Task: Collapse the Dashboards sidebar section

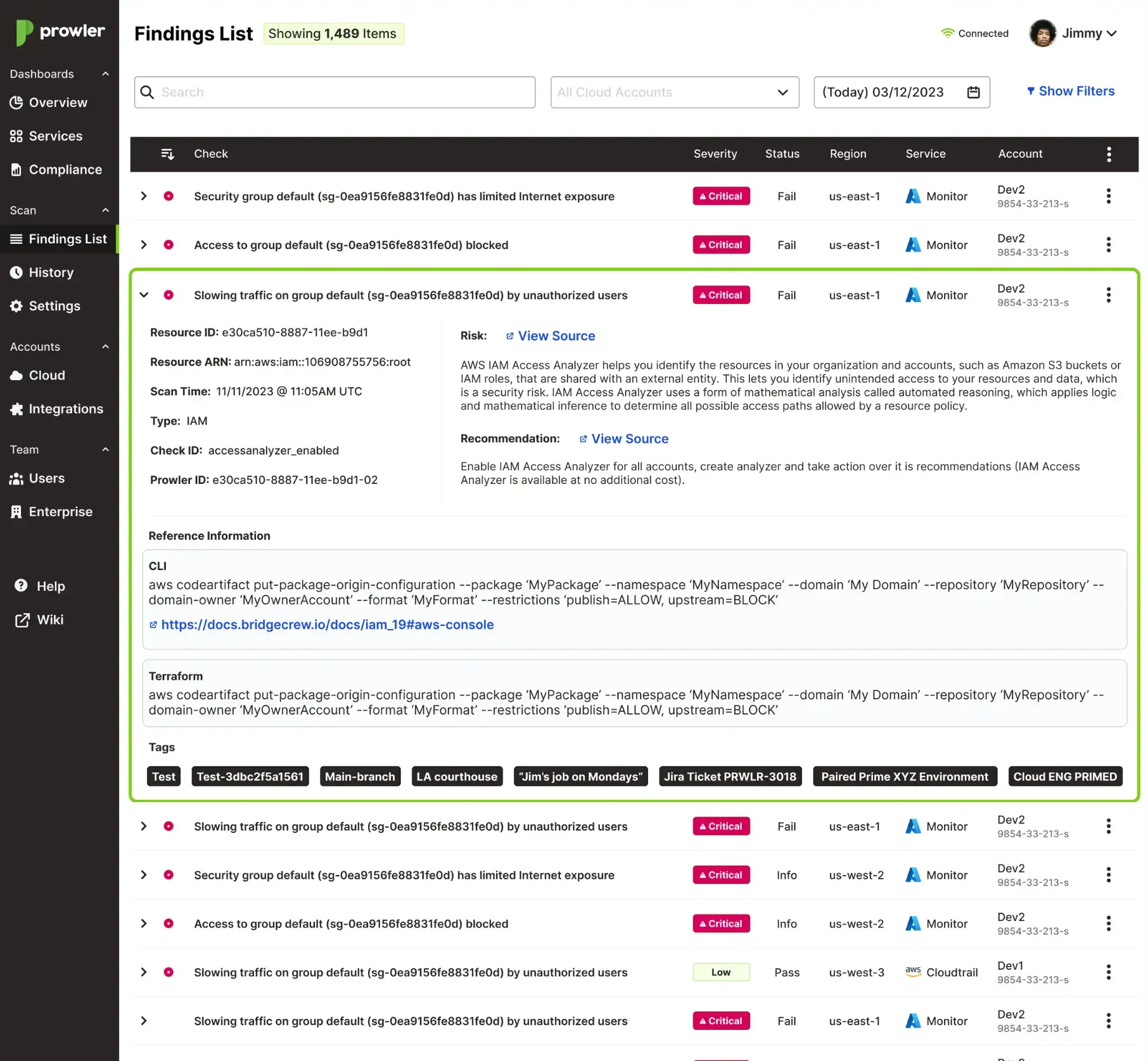Action: [105, 74]
